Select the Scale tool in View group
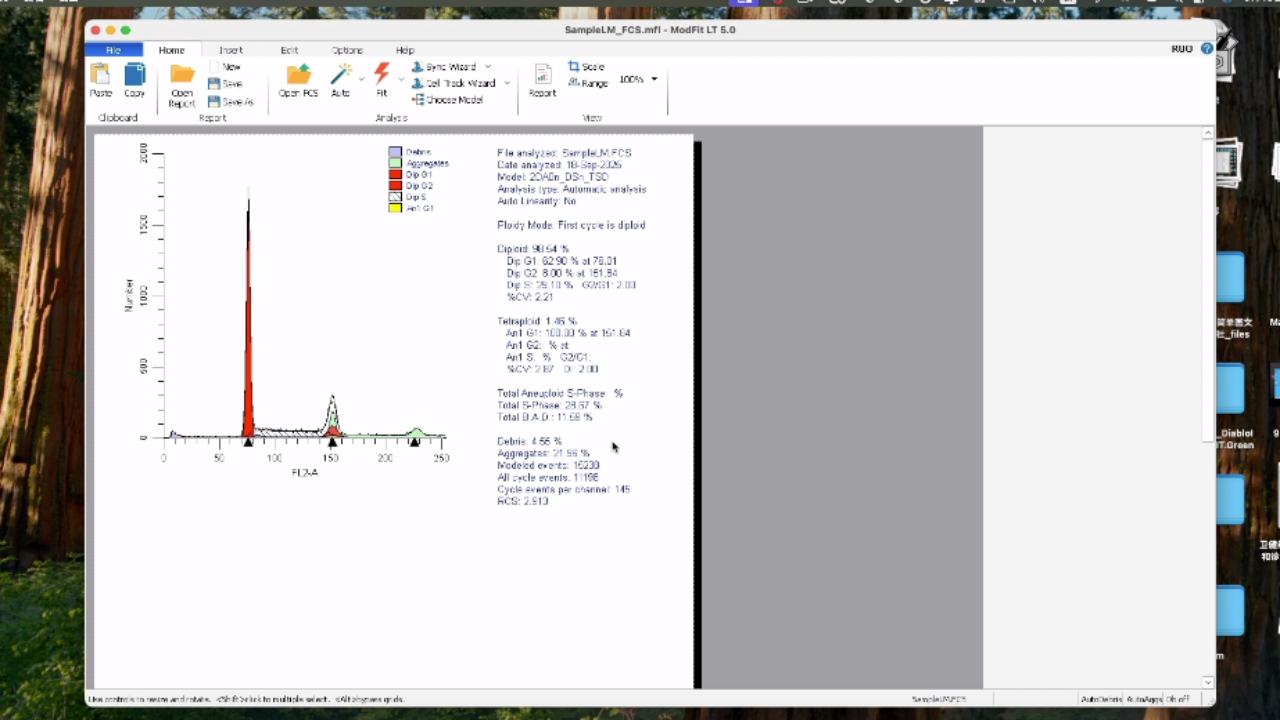Image resolution: width=1280 pixels, height=720 pixels. tap(586, 67)
